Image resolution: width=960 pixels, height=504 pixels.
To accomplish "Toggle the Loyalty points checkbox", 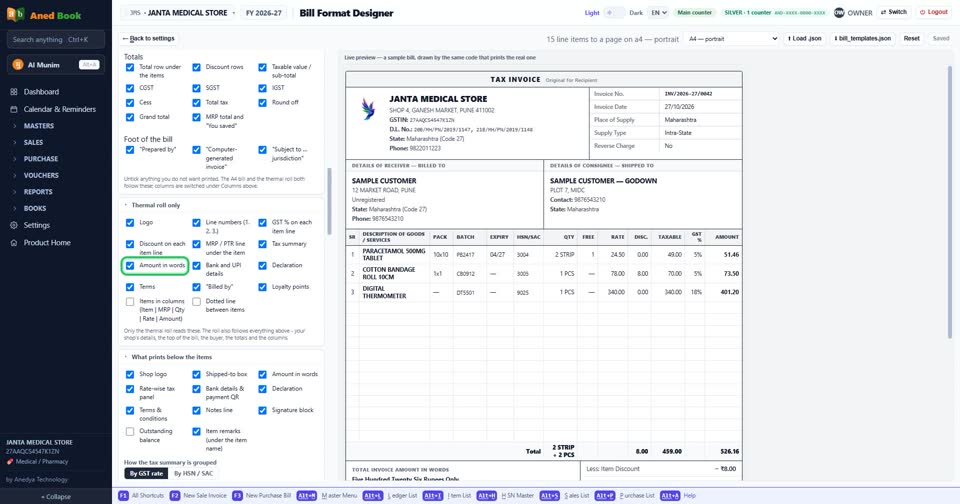I will click(263, 287).
